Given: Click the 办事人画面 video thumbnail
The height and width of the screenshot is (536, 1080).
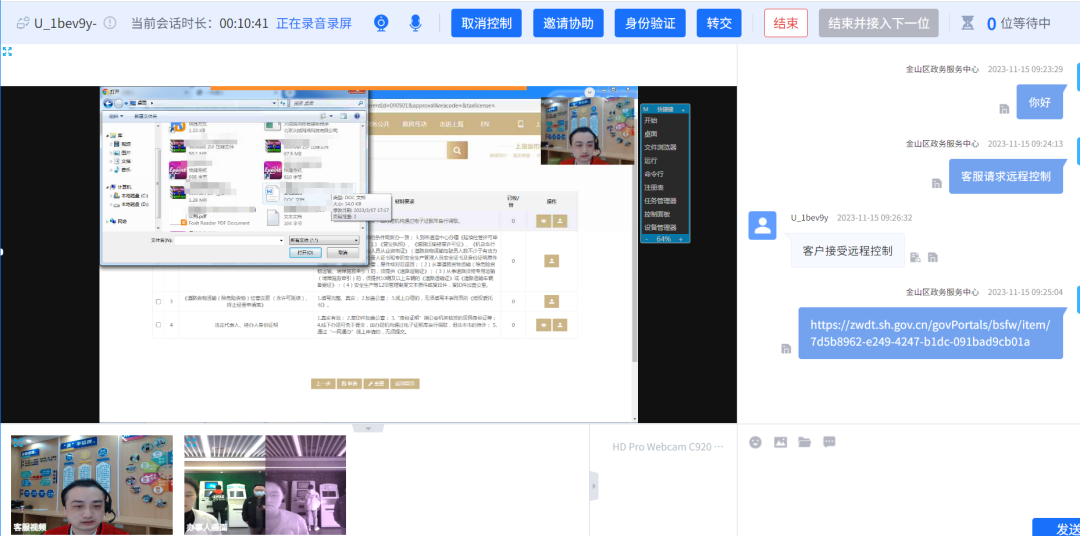Looking at the screenshot, I should pos(265,485).
